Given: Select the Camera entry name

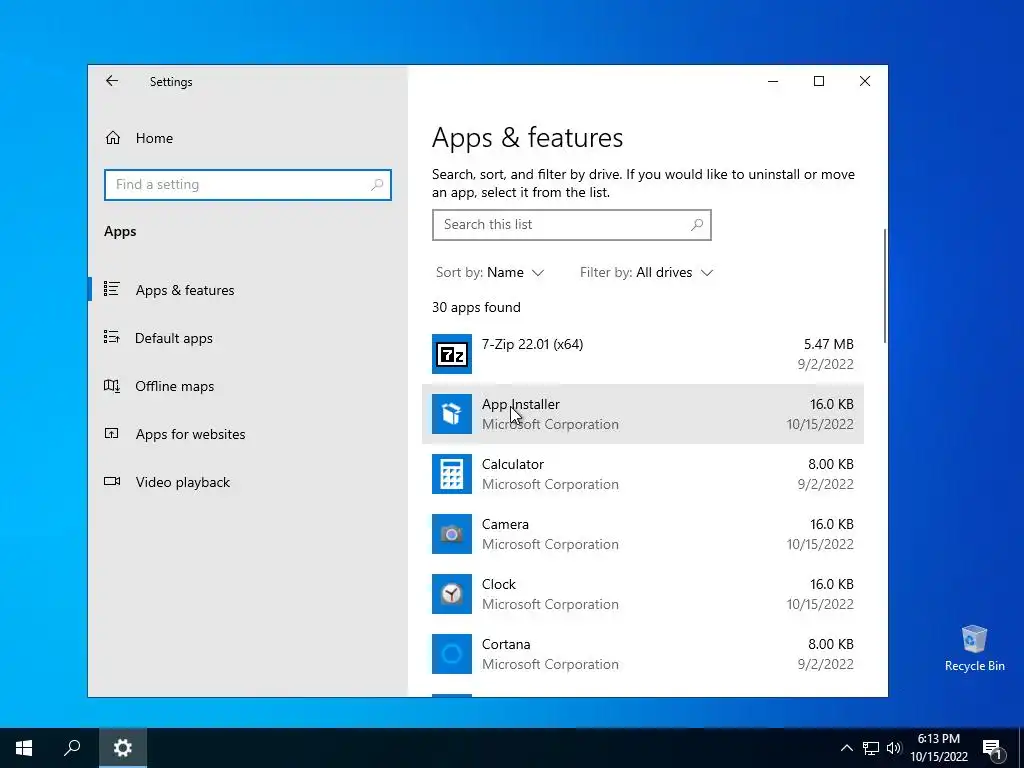Looking at the screenshot, I should click(505, 524).
